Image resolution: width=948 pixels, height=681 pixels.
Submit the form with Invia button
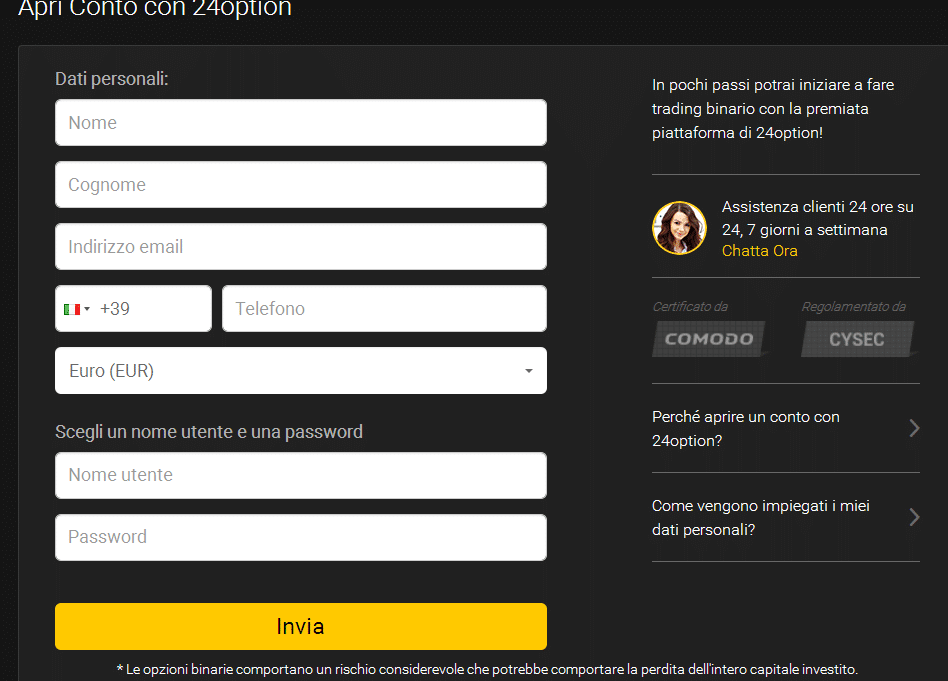pyautogui.click(x=300, y=627)
